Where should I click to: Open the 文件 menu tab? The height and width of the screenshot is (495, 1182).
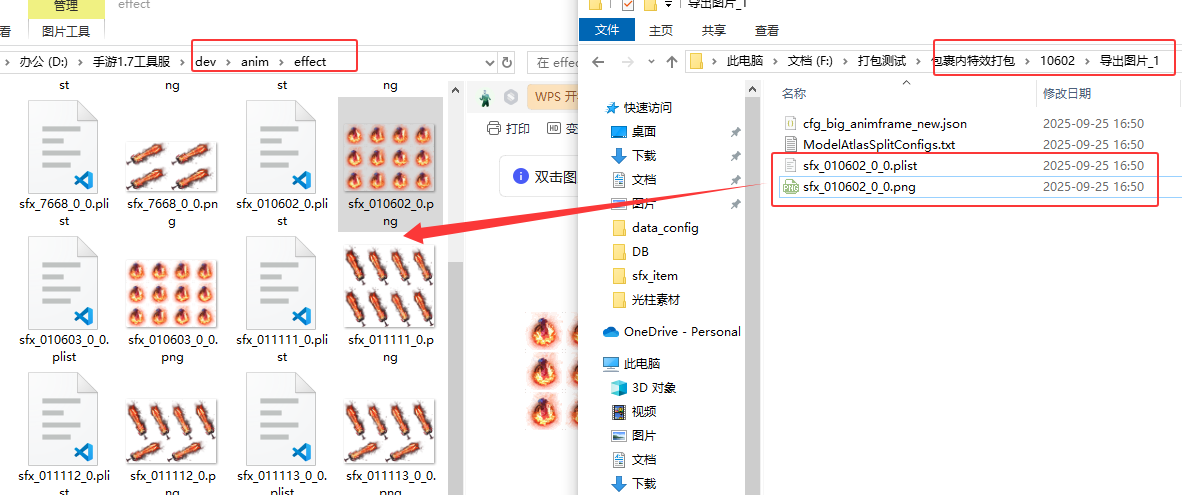point(607,31)
